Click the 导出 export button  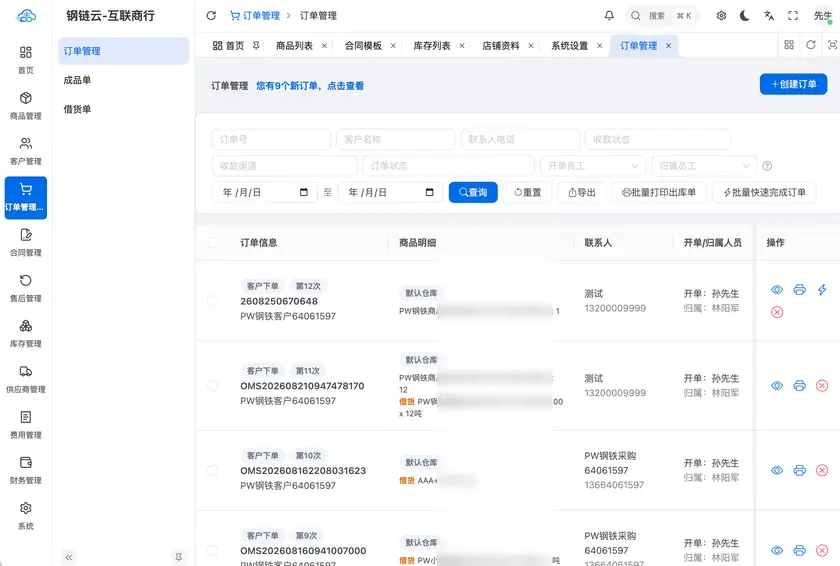pyautogui.click(x=582, y=192)
